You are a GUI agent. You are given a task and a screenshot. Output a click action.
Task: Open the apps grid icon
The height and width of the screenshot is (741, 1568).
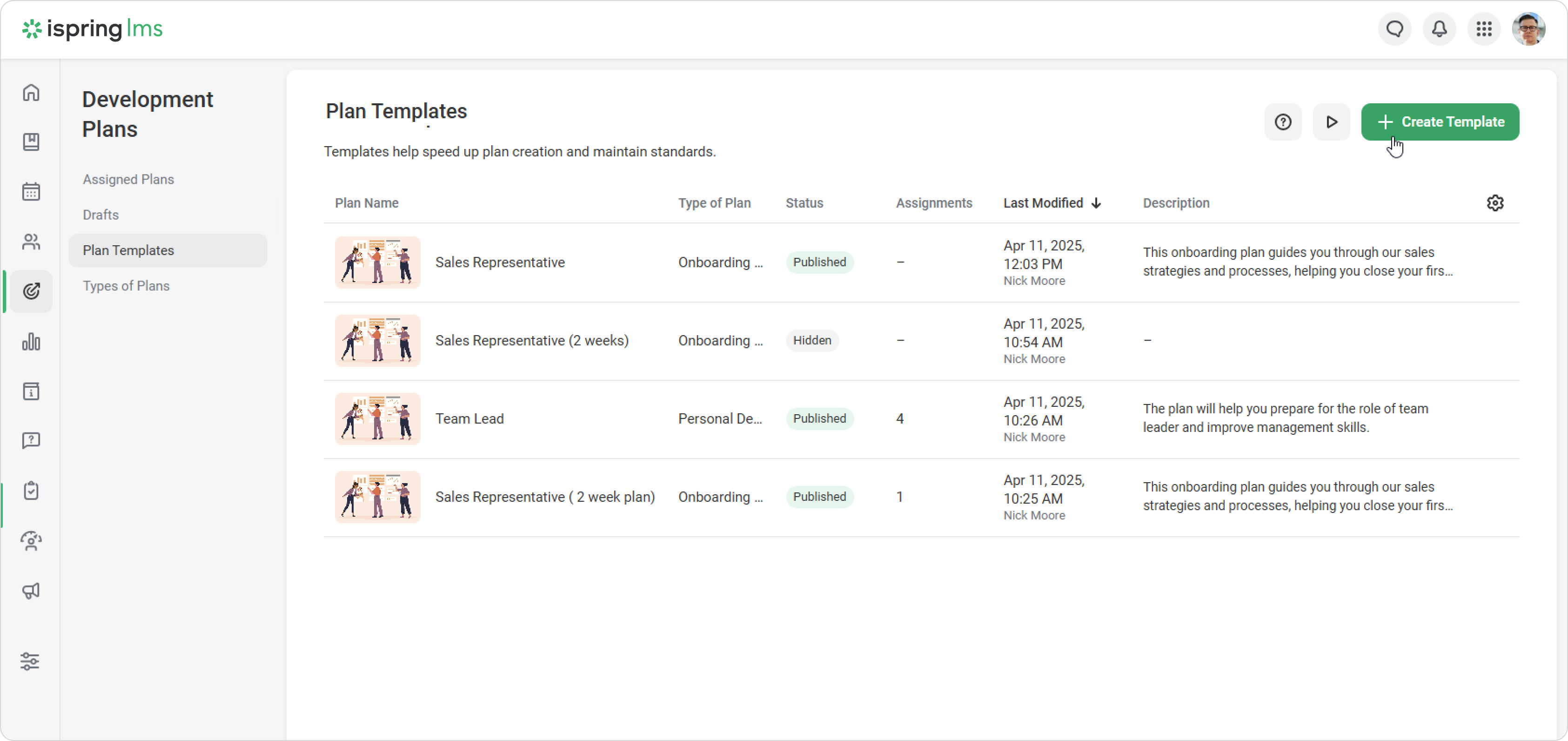pyautogui.click(x=1484, y=28)
